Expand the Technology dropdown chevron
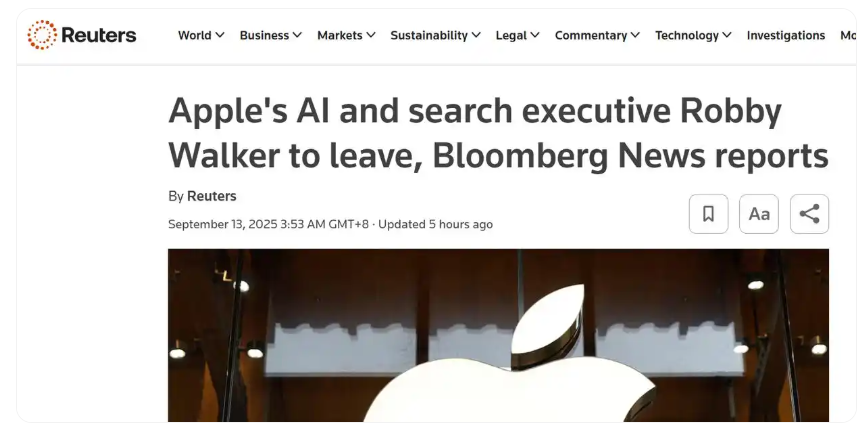The image size is (864, 429). [x=726, y=35]
